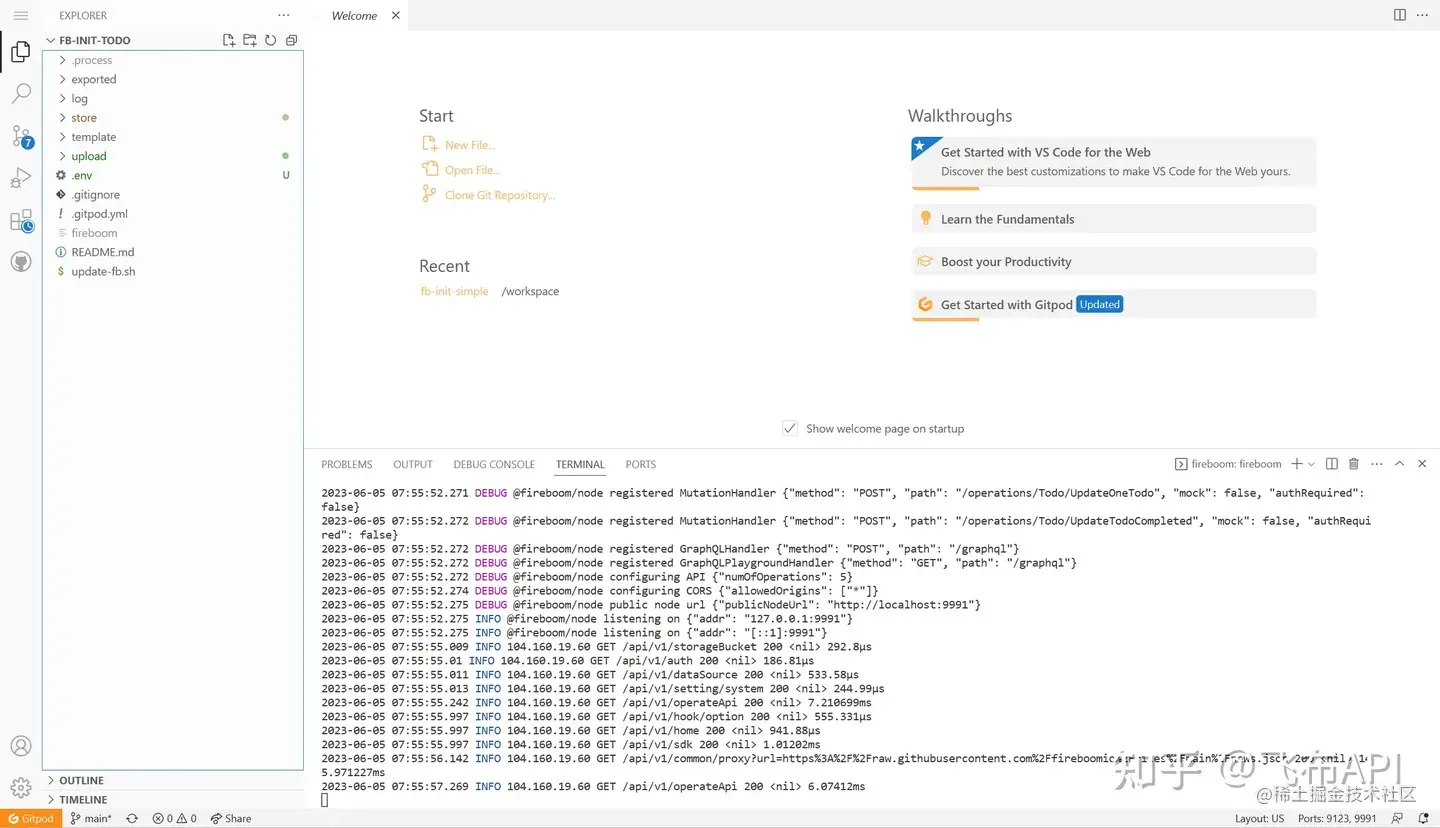Image resolution: width=1440 pixels, height=828 pixels.
Task: Select the Welcome editor tab
Action: coord(355,16)
